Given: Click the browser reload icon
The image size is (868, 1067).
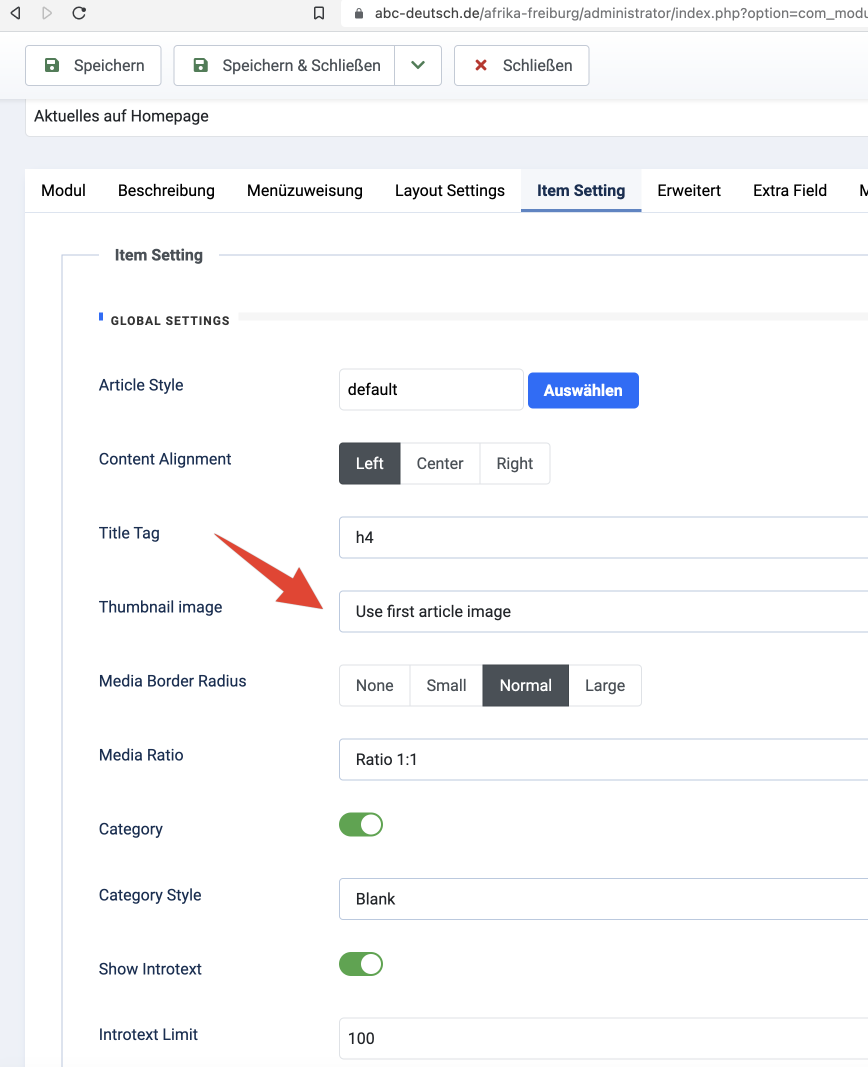Looking at the screenshot, I should [79, 13].
